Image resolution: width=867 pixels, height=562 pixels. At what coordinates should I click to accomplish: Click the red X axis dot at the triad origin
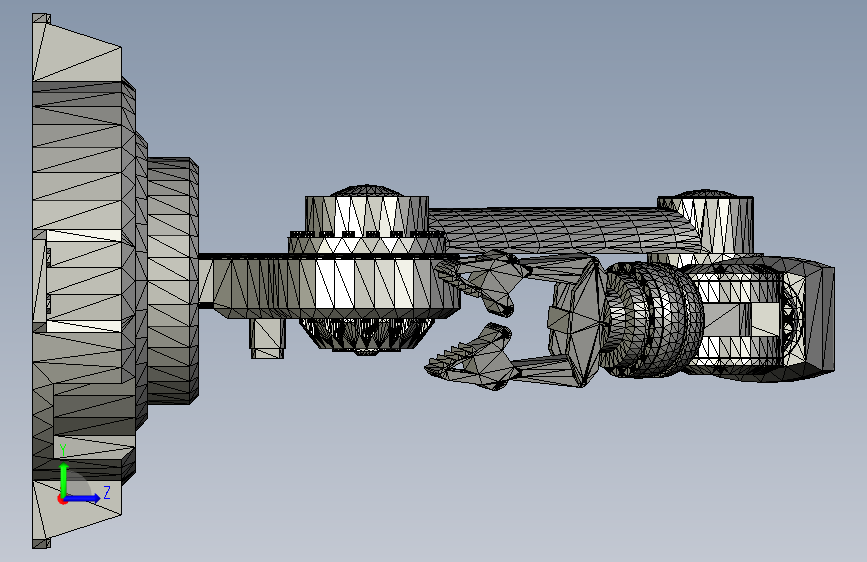click(x=62, y=499)
